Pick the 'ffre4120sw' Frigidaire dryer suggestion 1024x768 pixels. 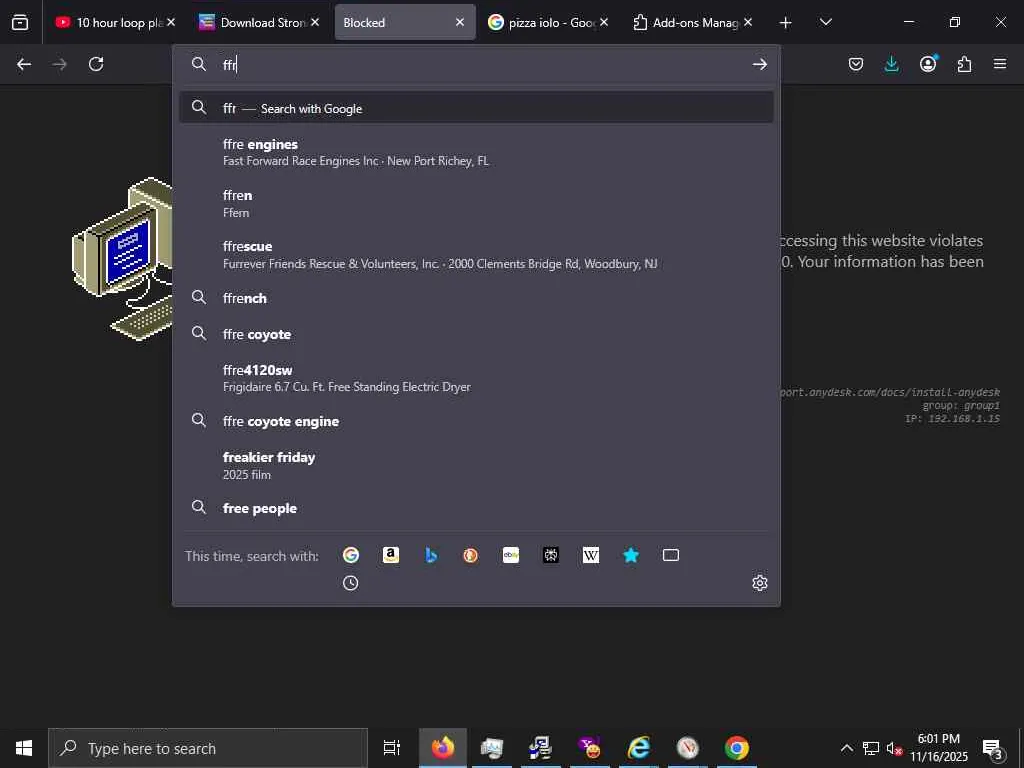(476, 377)
